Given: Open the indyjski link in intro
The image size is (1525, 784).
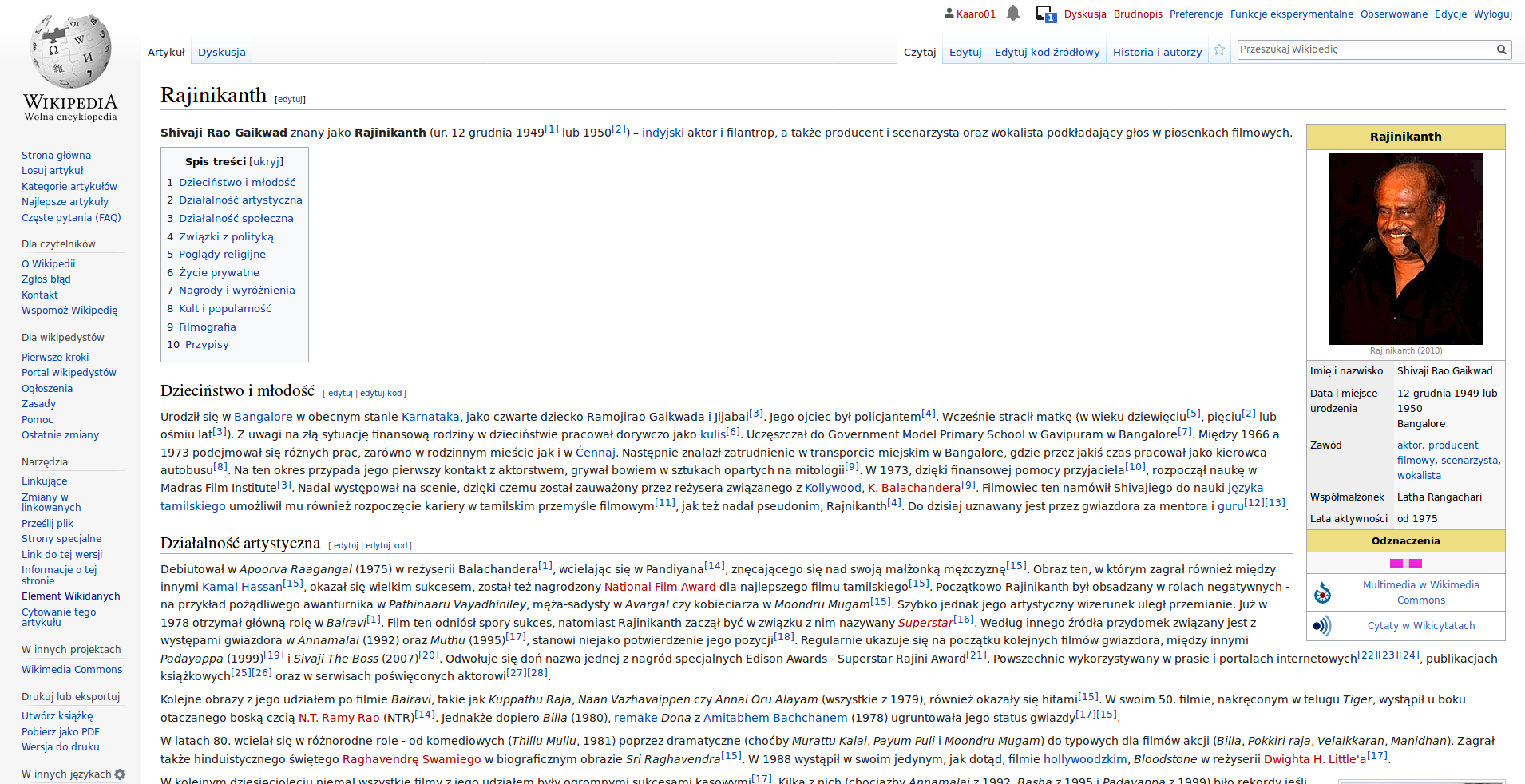Looking at the screenshot, I should click(x=663, y=133).
